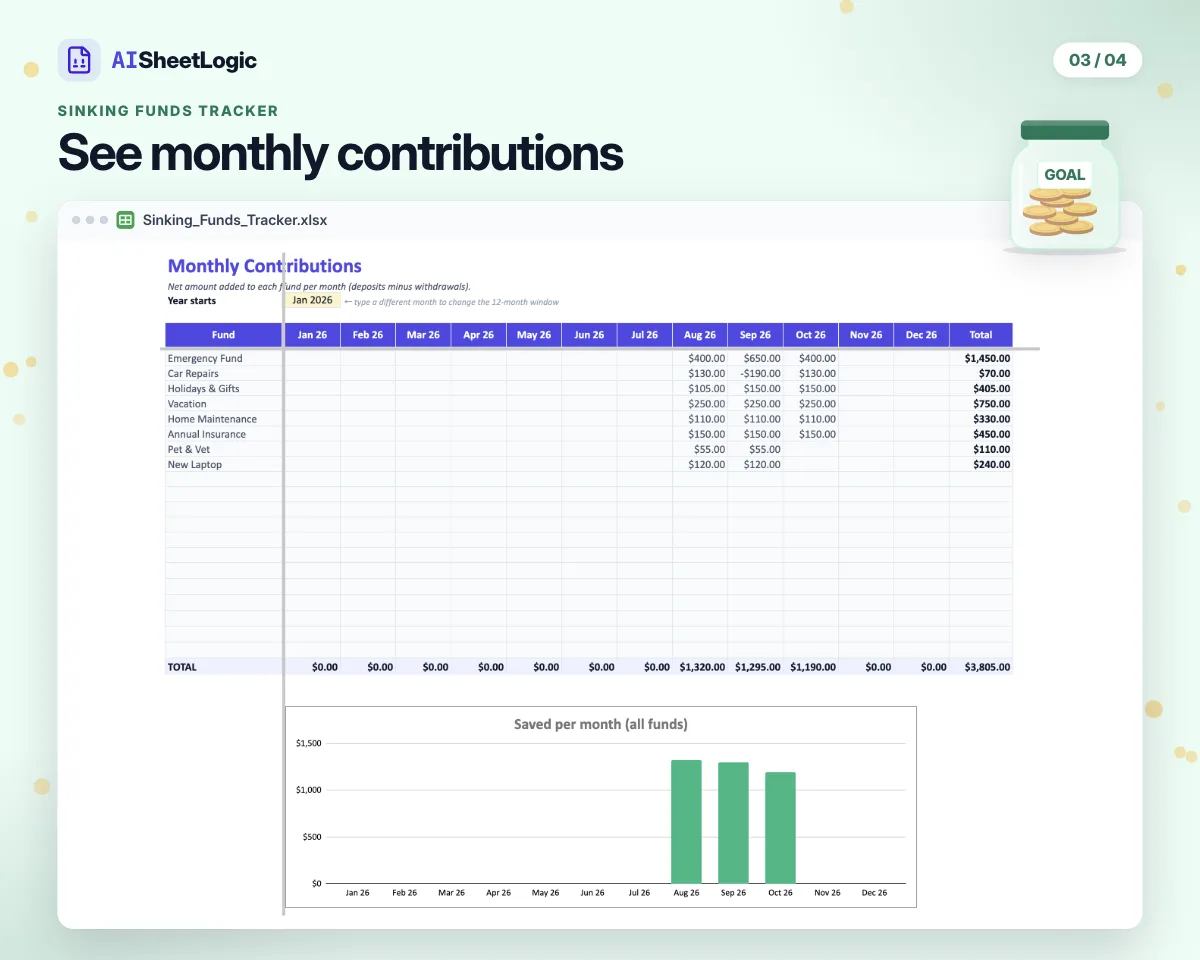This screenshot has width=1200, height=960.
Task: Click the AISheetLogic logo icon
Action: point(79,60)
